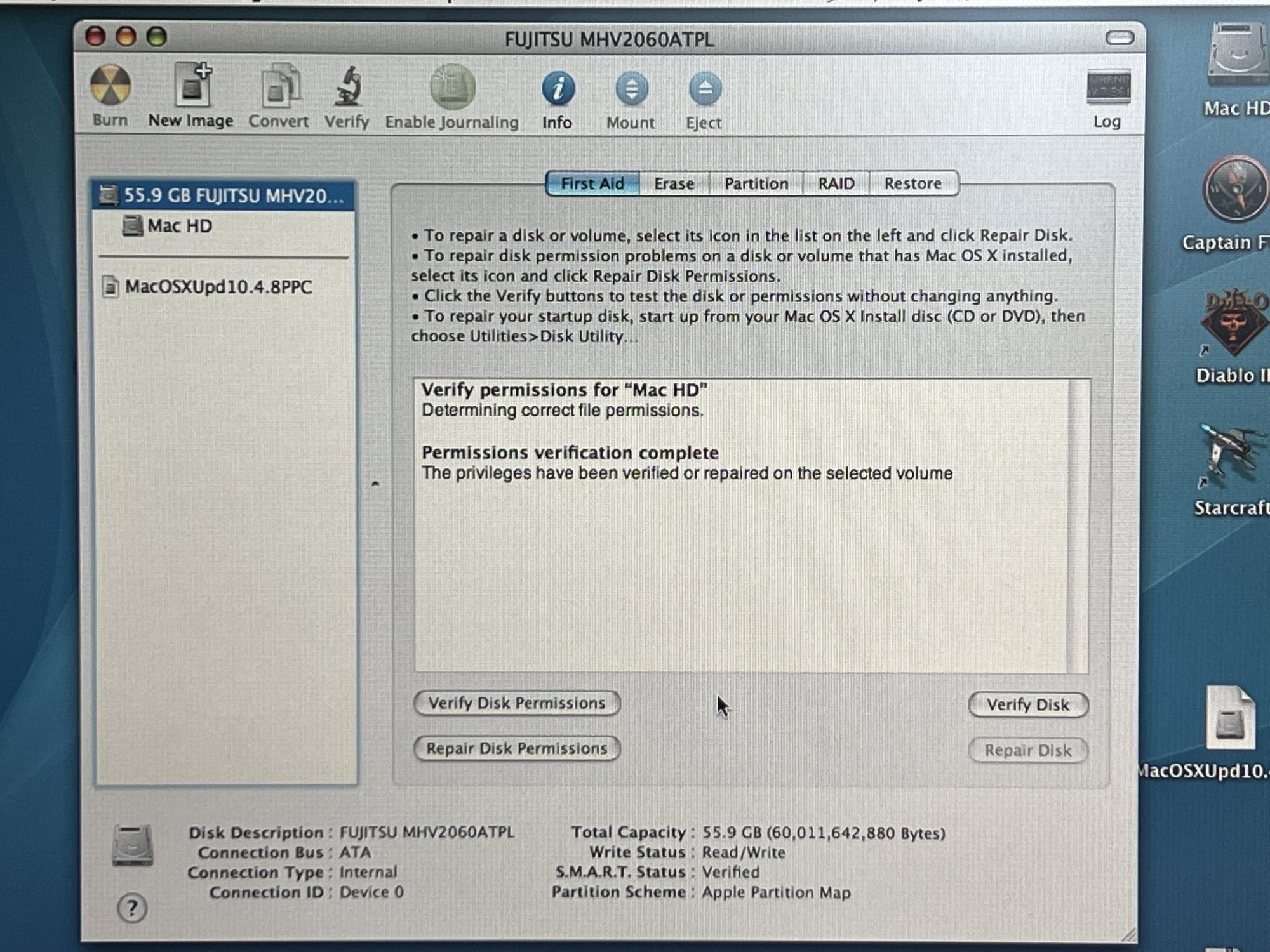Viewport: 1270px width, 952px height.
Task: Switch to the Erase tab
Action: click(674, 184)
